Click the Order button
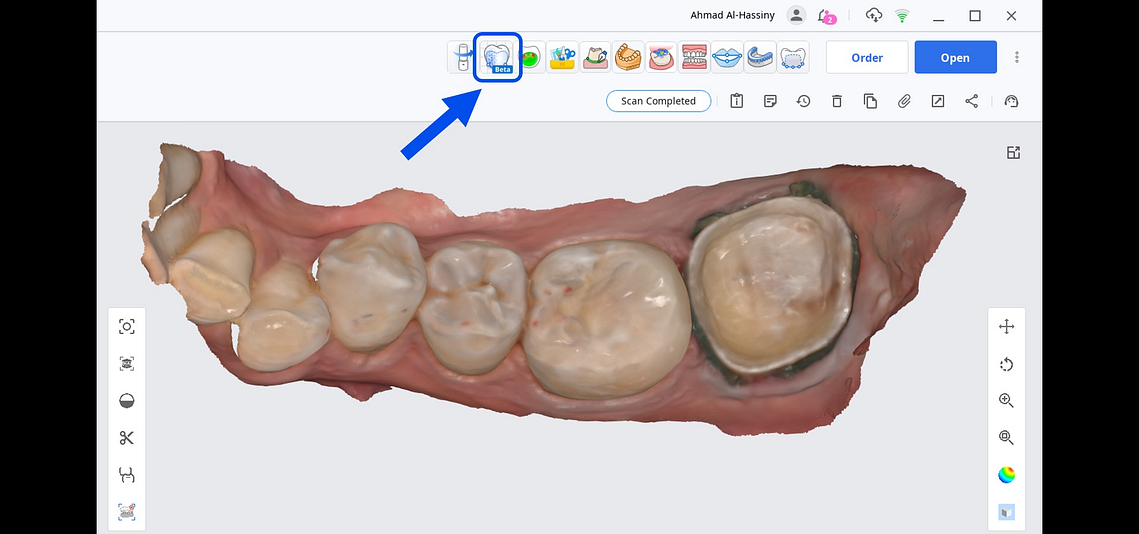 click(867, 58)
